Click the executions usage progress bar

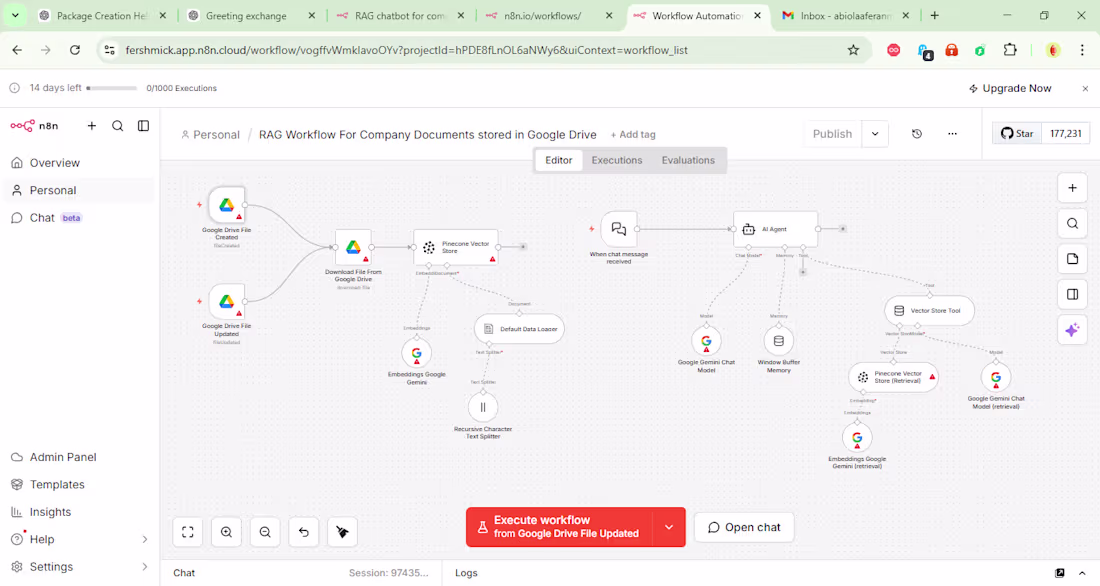[112, 88]
